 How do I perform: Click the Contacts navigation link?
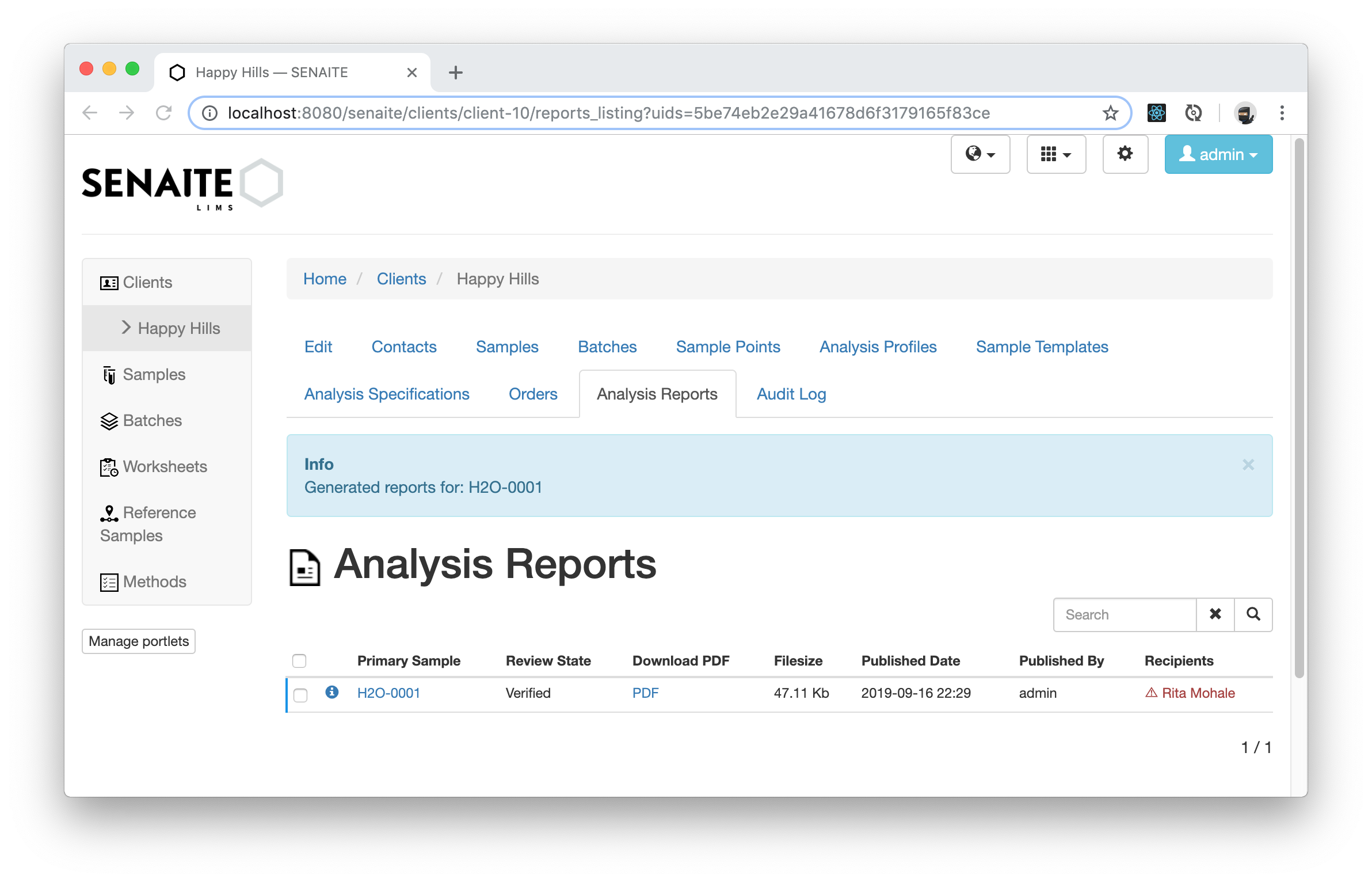coord(404,347)
